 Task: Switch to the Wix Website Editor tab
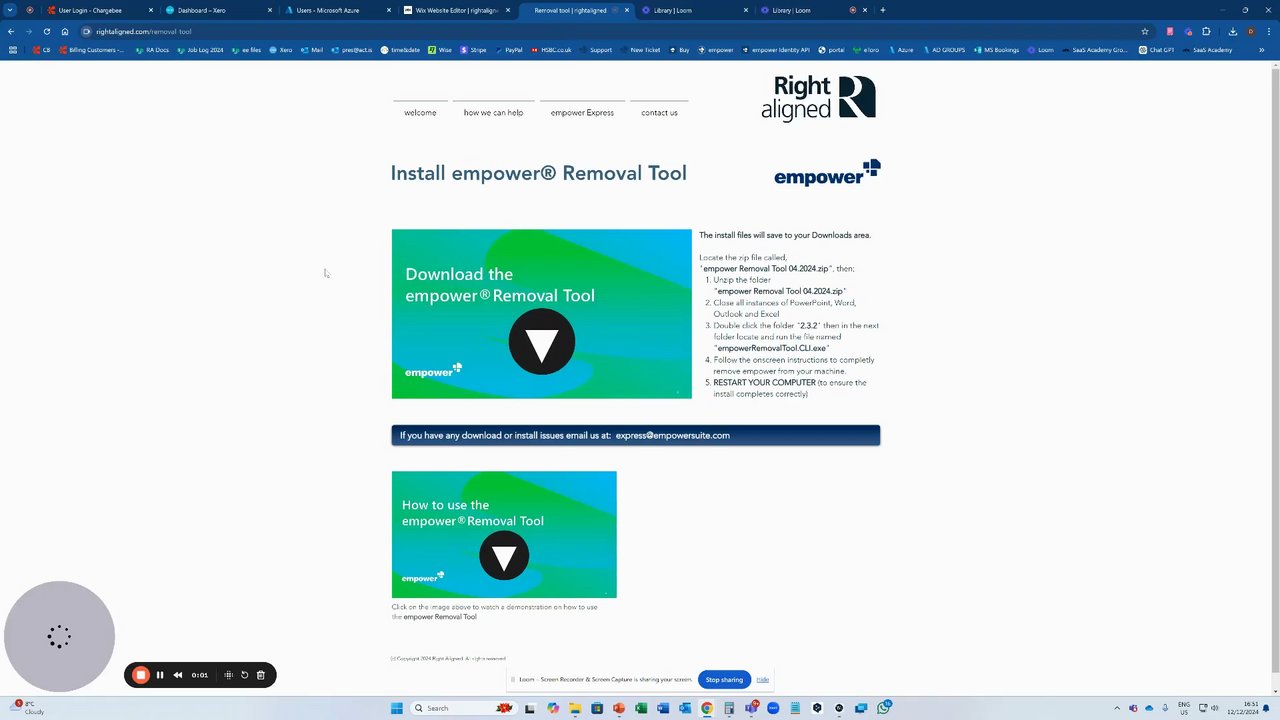(457, 10)
